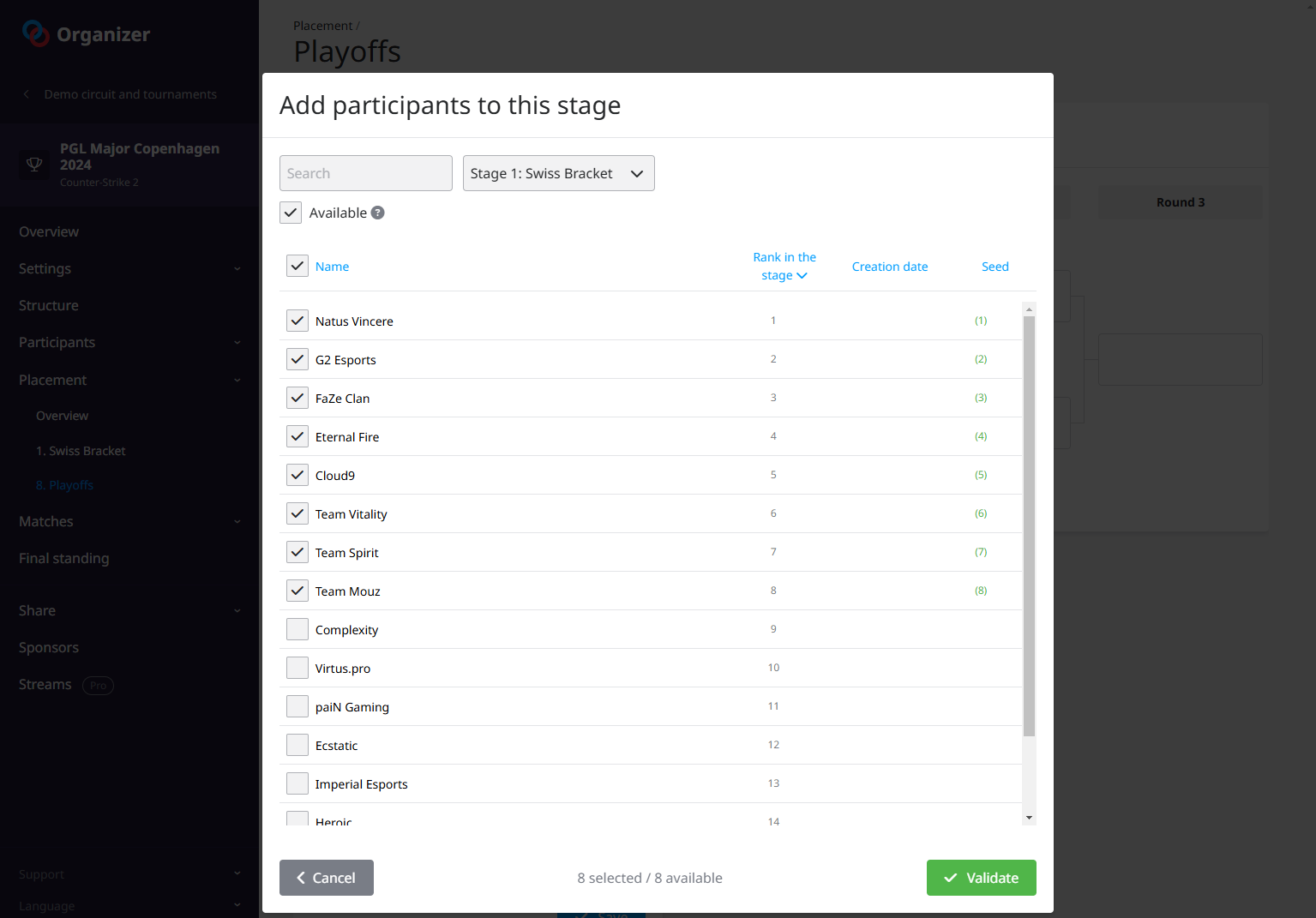Select the Complexity participant checkbox
This screenshot has width=1316, height=918.
point(297,629)
